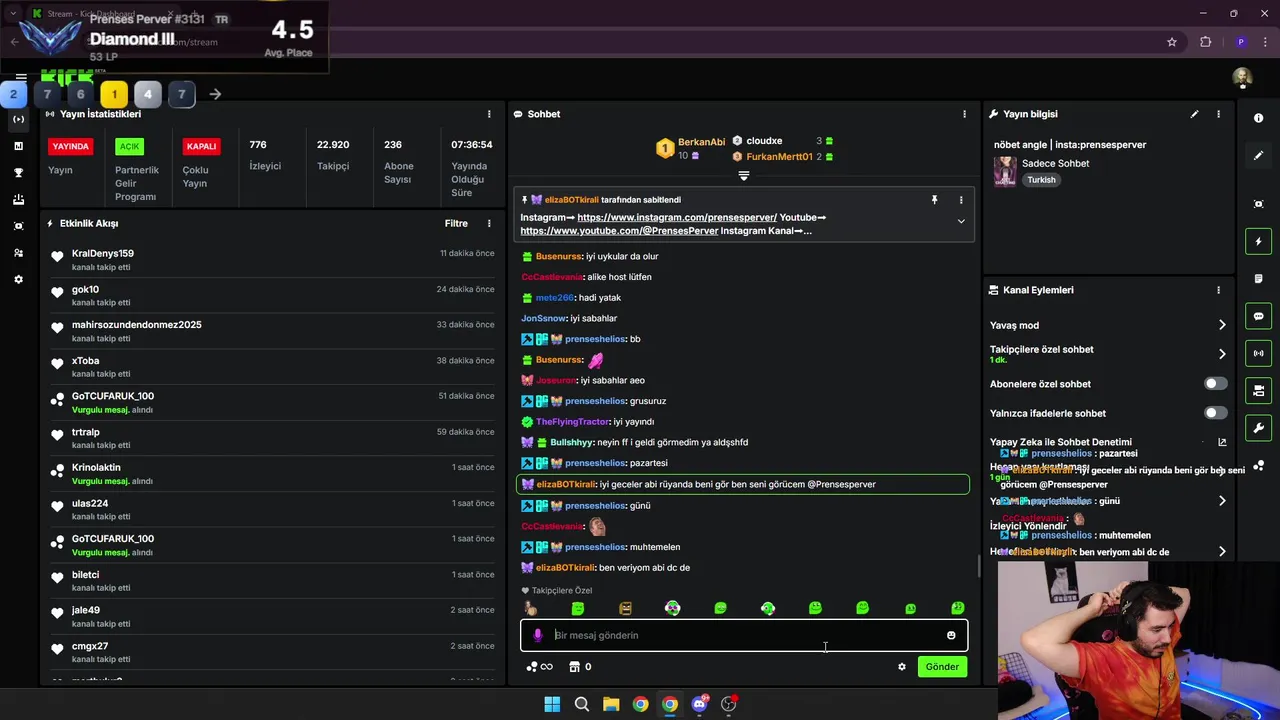Open Windows Start menu
The image size is (1280, 720).
click(x=552, y=704)
